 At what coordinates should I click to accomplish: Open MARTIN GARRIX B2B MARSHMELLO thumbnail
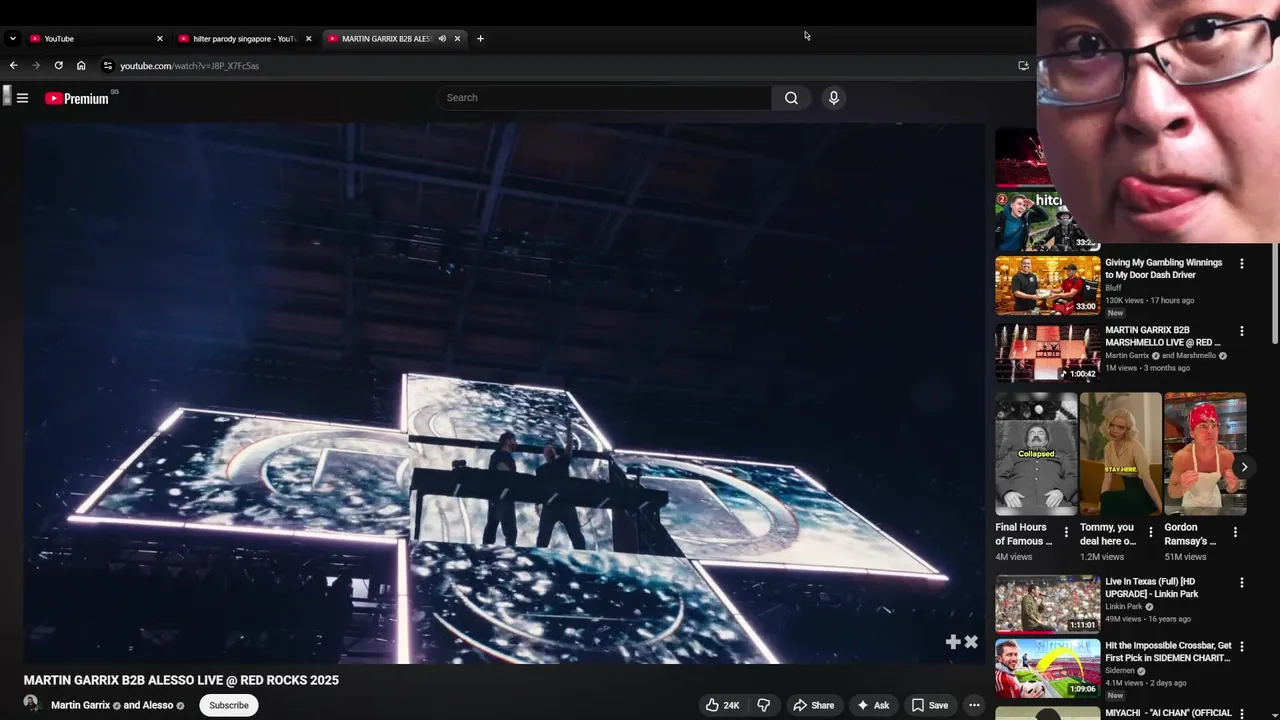[x=1047, y=352]
